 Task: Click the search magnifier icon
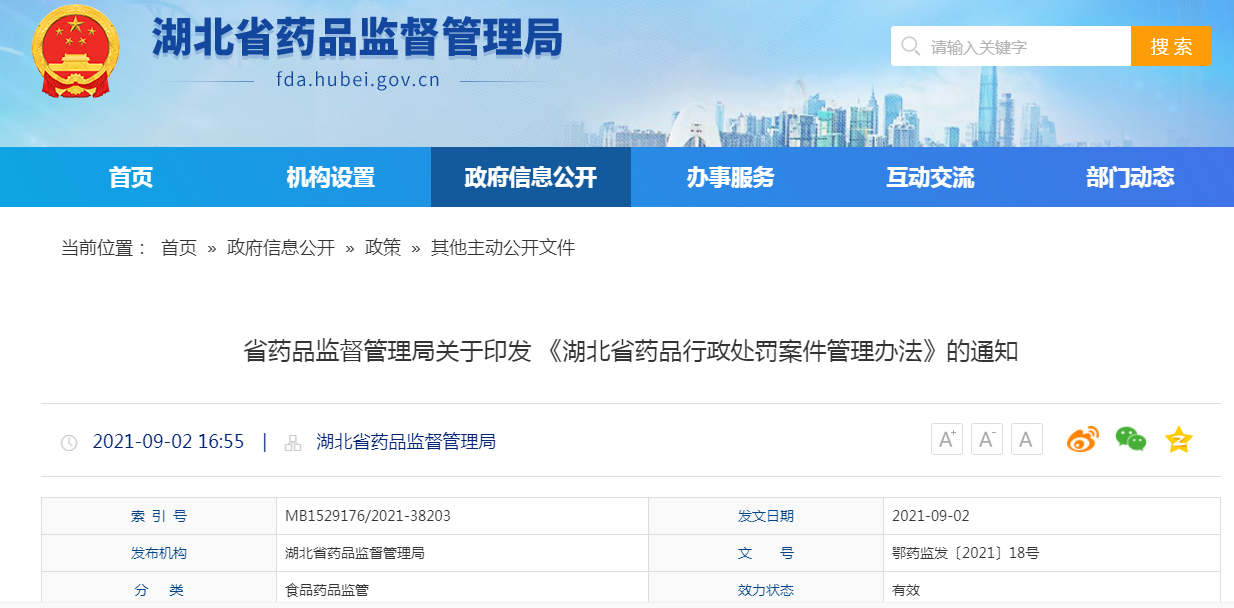pos(909,45)
